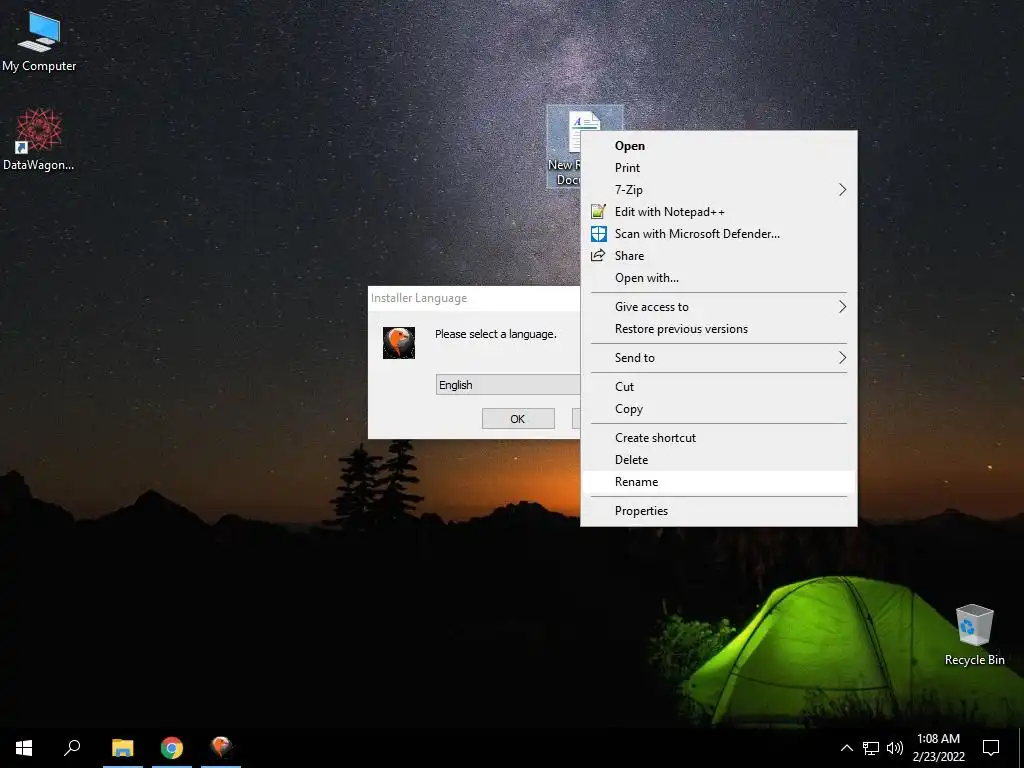Screen dimensions: 1024x768
Task: Select the New Rich Text Document file icon
Action: point(564,147)
